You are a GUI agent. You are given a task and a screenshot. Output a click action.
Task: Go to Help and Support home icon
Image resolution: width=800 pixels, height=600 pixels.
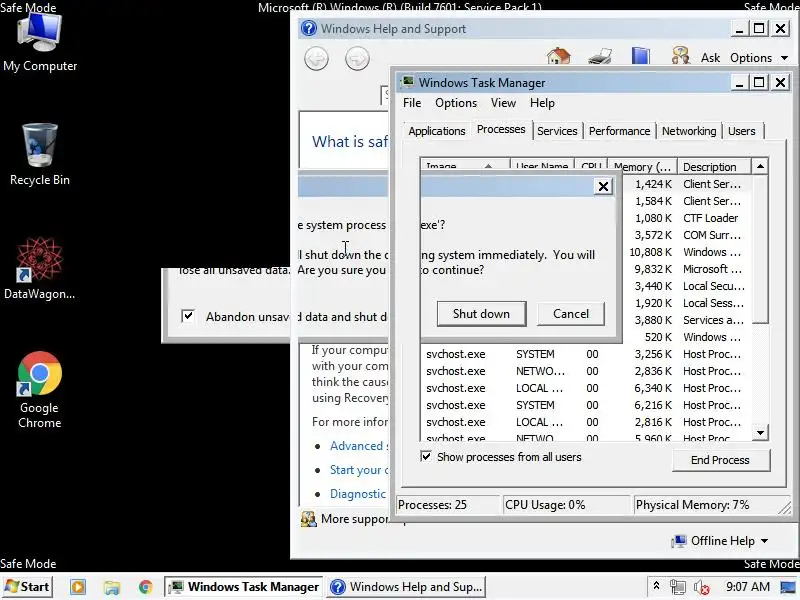(x=559, y=56)
